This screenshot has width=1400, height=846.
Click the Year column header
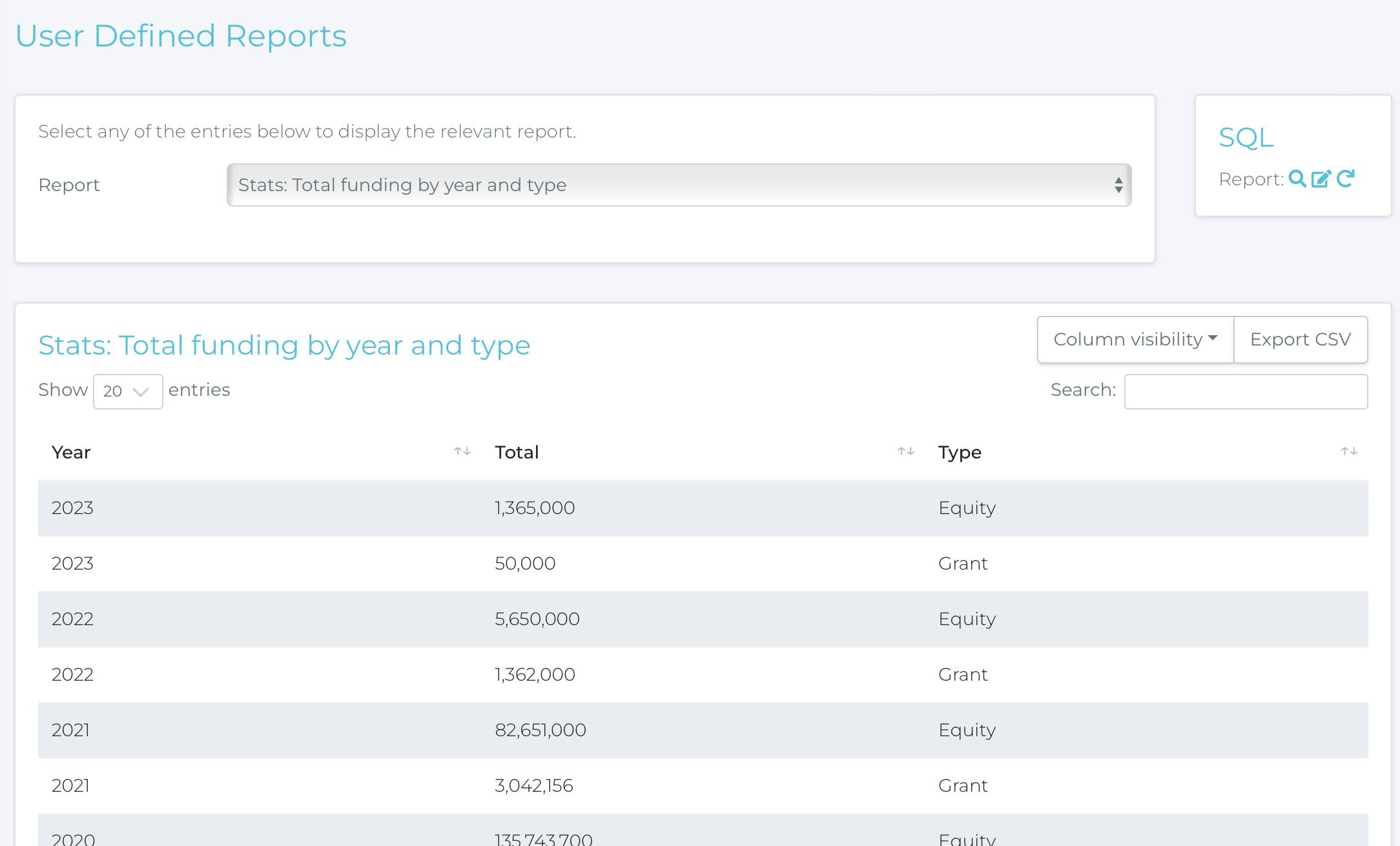71,452
